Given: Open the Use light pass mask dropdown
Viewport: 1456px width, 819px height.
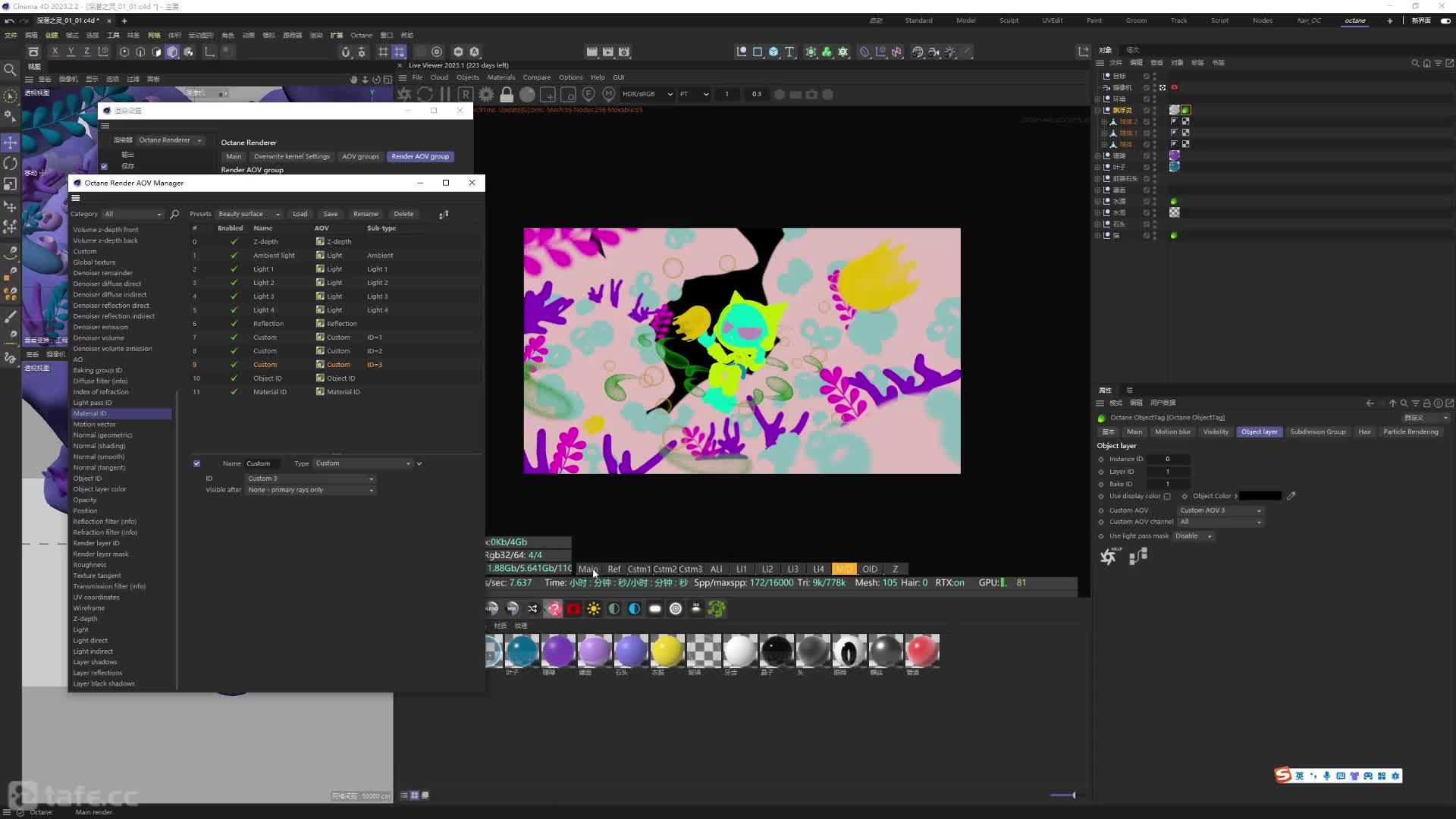Looking at the screenshot, I should 1194,536.
